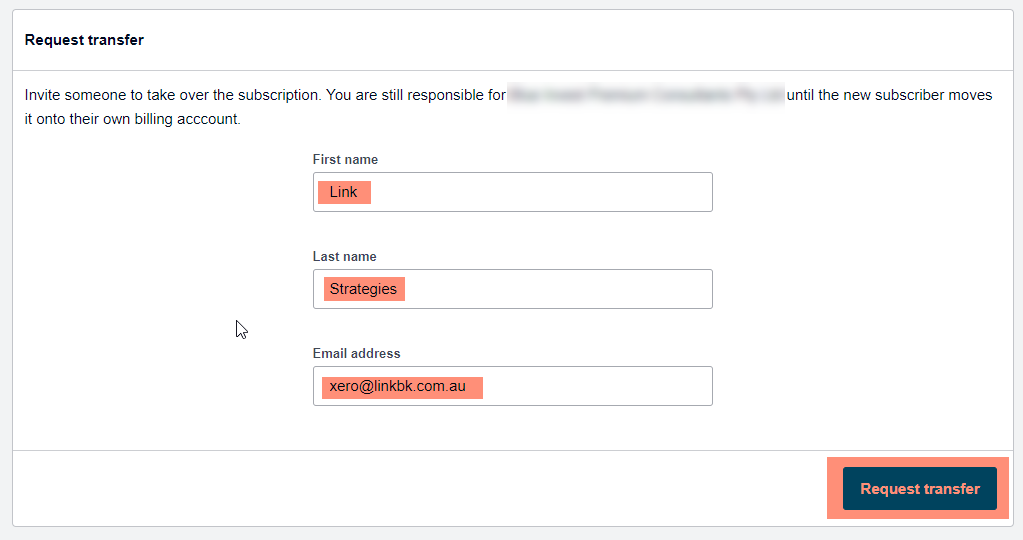Click the Last name label

click(x=344, y=256)
